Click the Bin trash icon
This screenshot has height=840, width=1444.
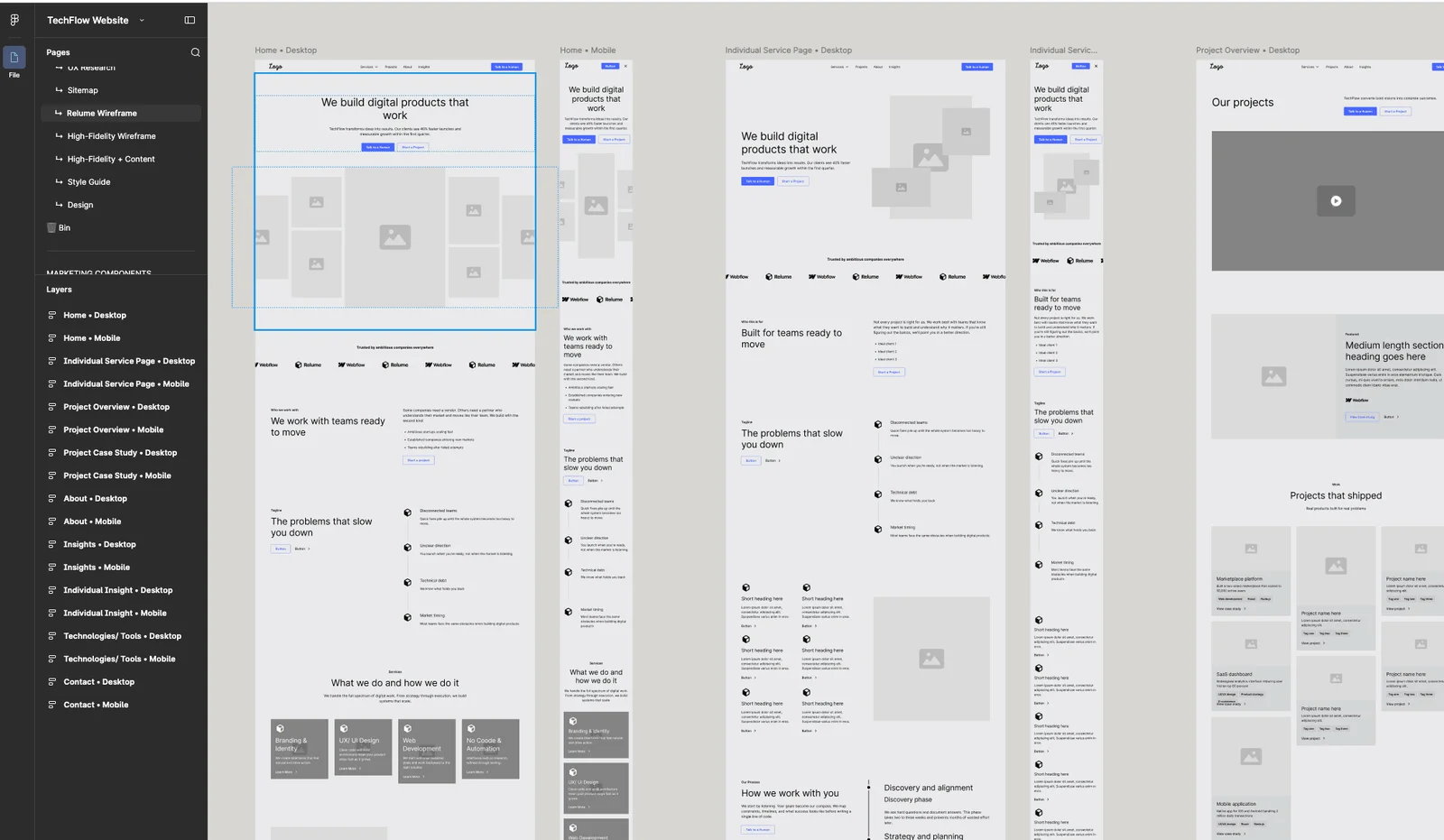[x=51, y=228]
